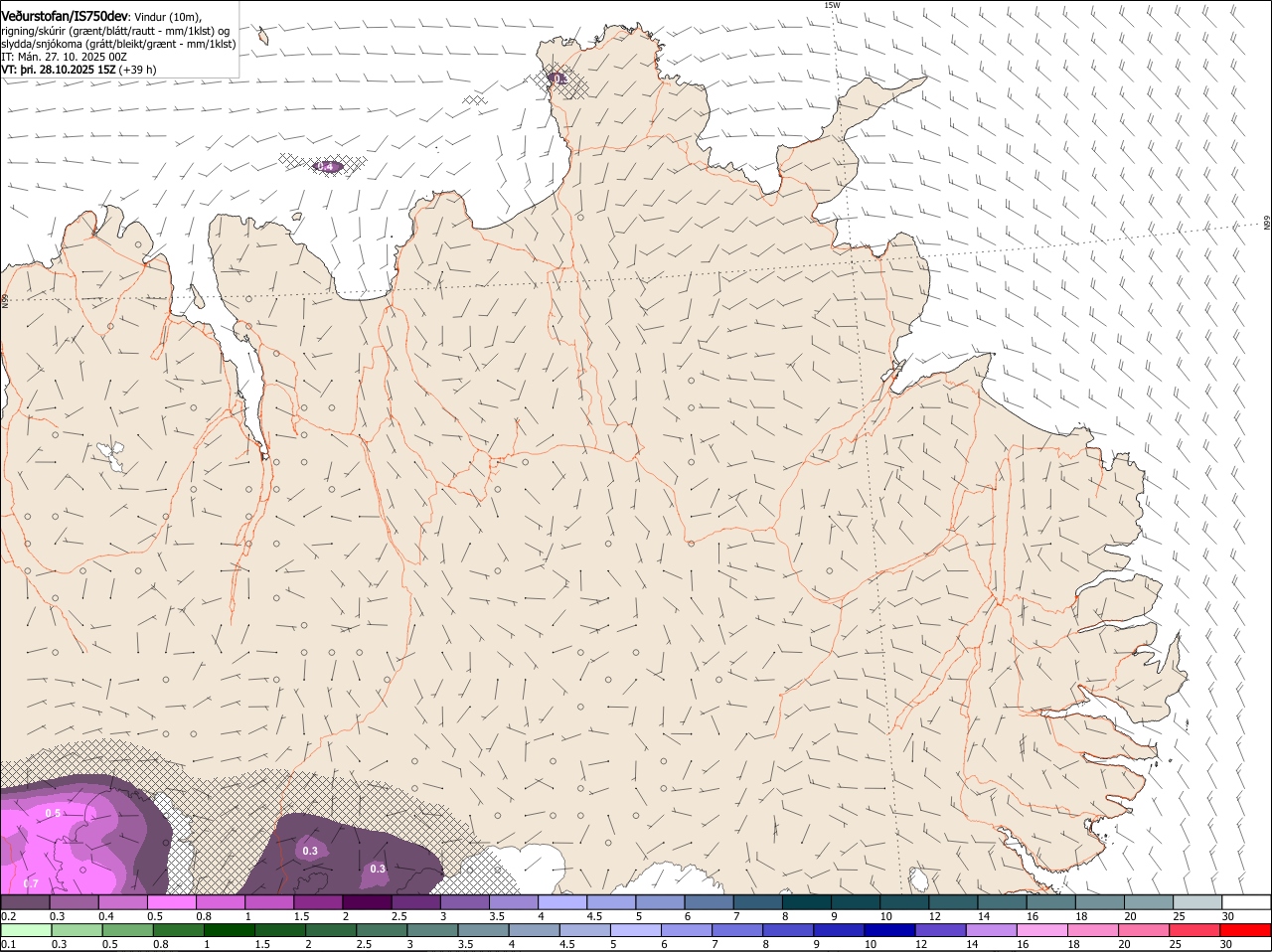Click the red swatch after 30 in the lower legend
The height and width of the screenshot is (952, 1272).
(1246, 930)
